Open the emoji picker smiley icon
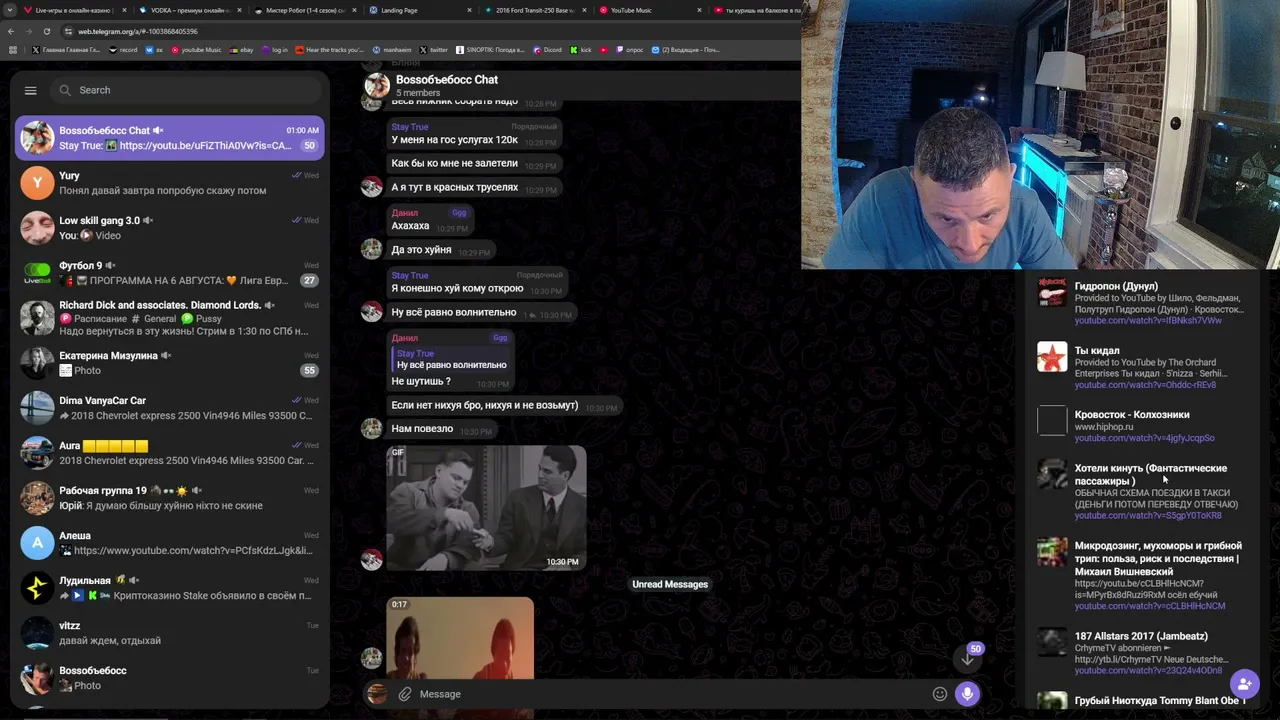Screen dimensions: 1280x720 click(x=939, y=694)
